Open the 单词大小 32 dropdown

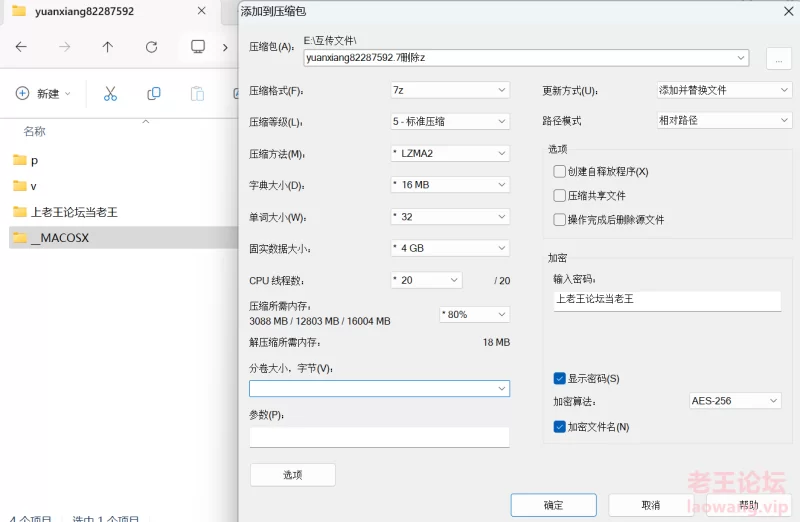tap(450, 216)
